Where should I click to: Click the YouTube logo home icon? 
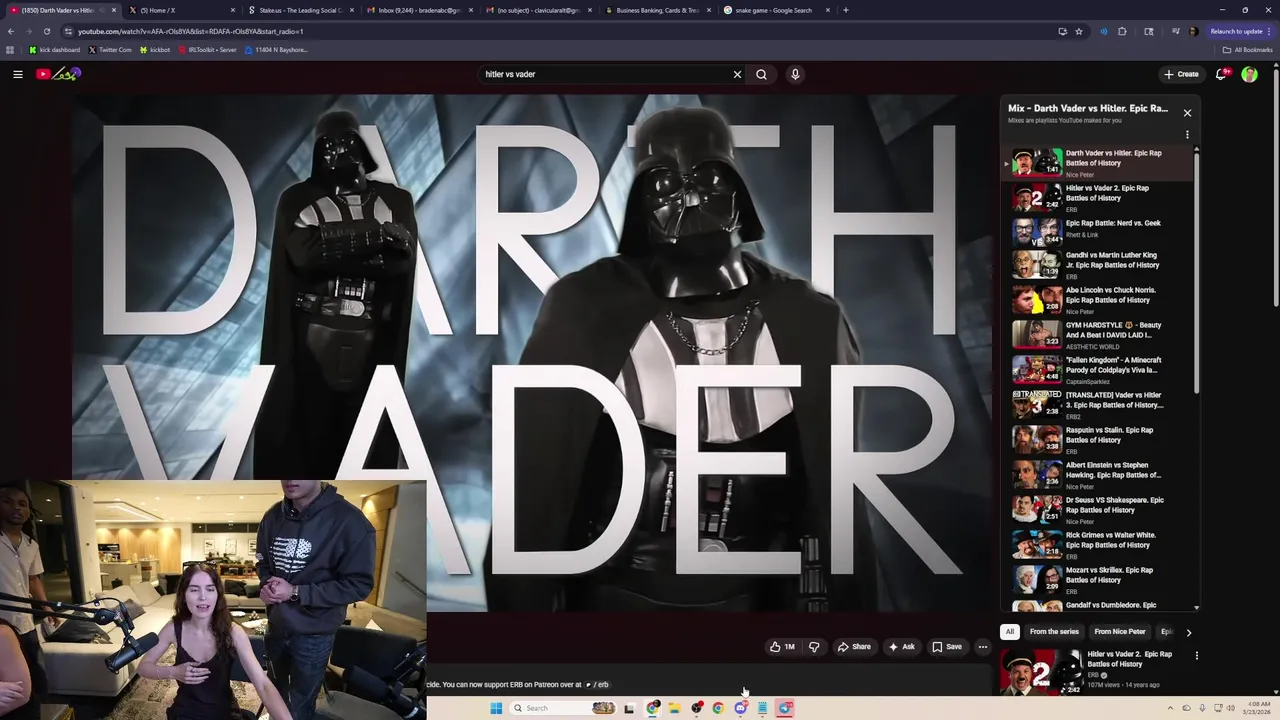point(59,74)
